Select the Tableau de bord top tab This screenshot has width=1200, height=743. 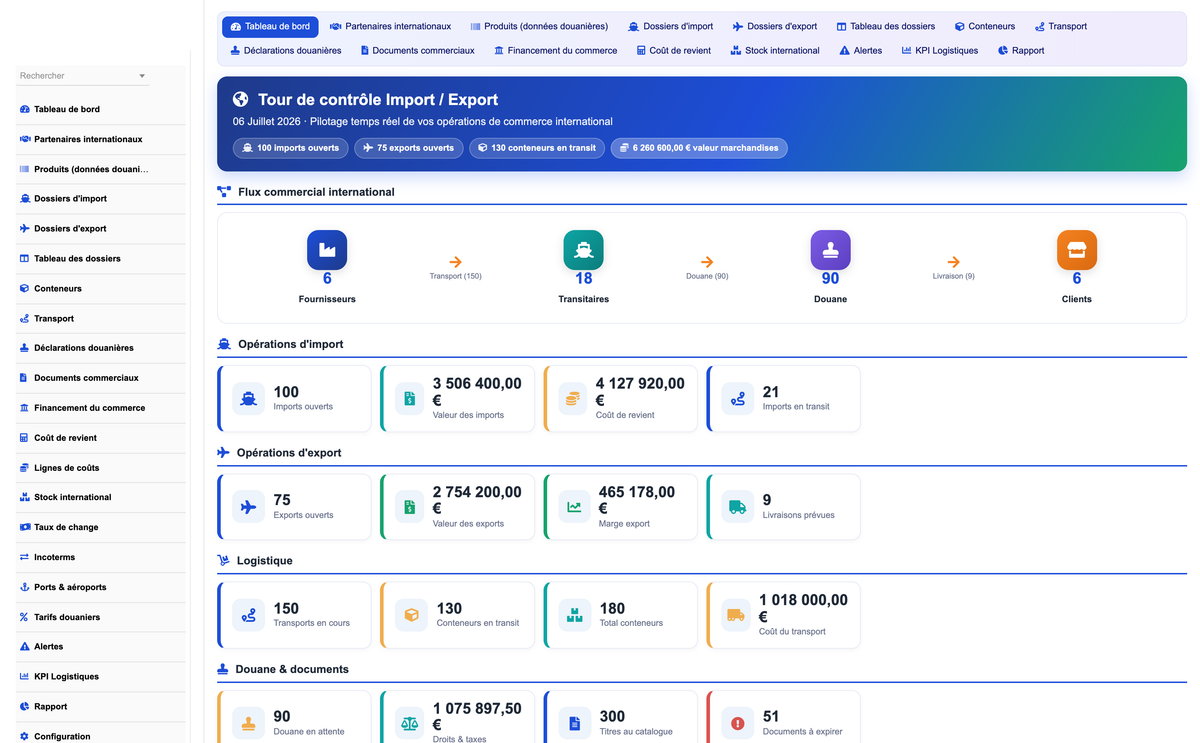click(x=270, y=26)
